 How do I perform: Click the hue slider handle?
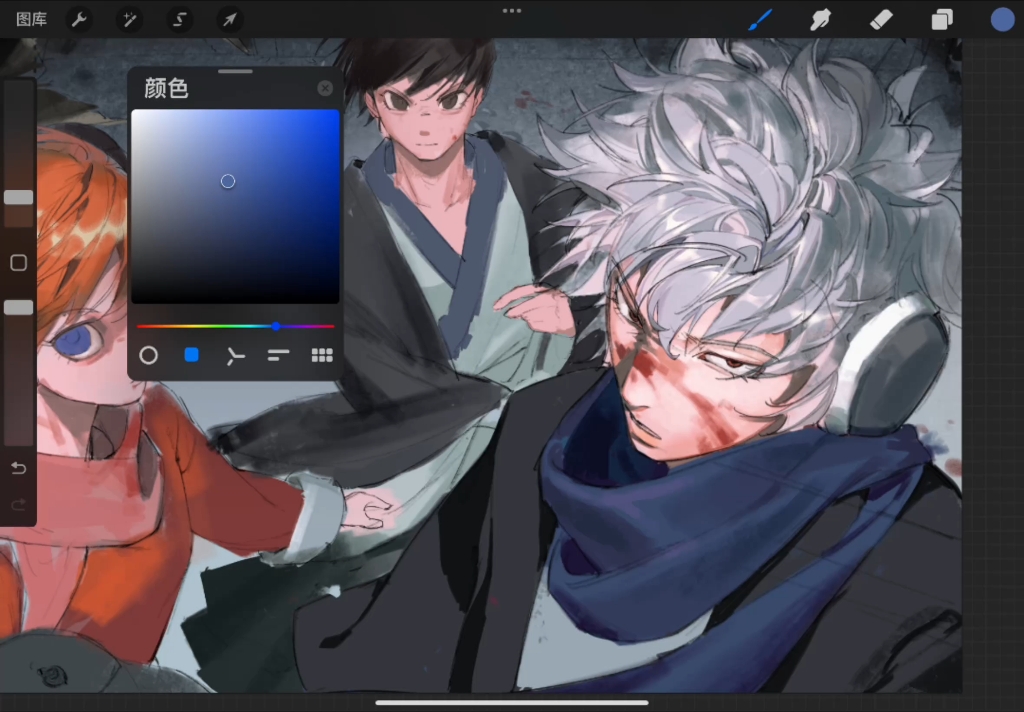tap(276, 326)
